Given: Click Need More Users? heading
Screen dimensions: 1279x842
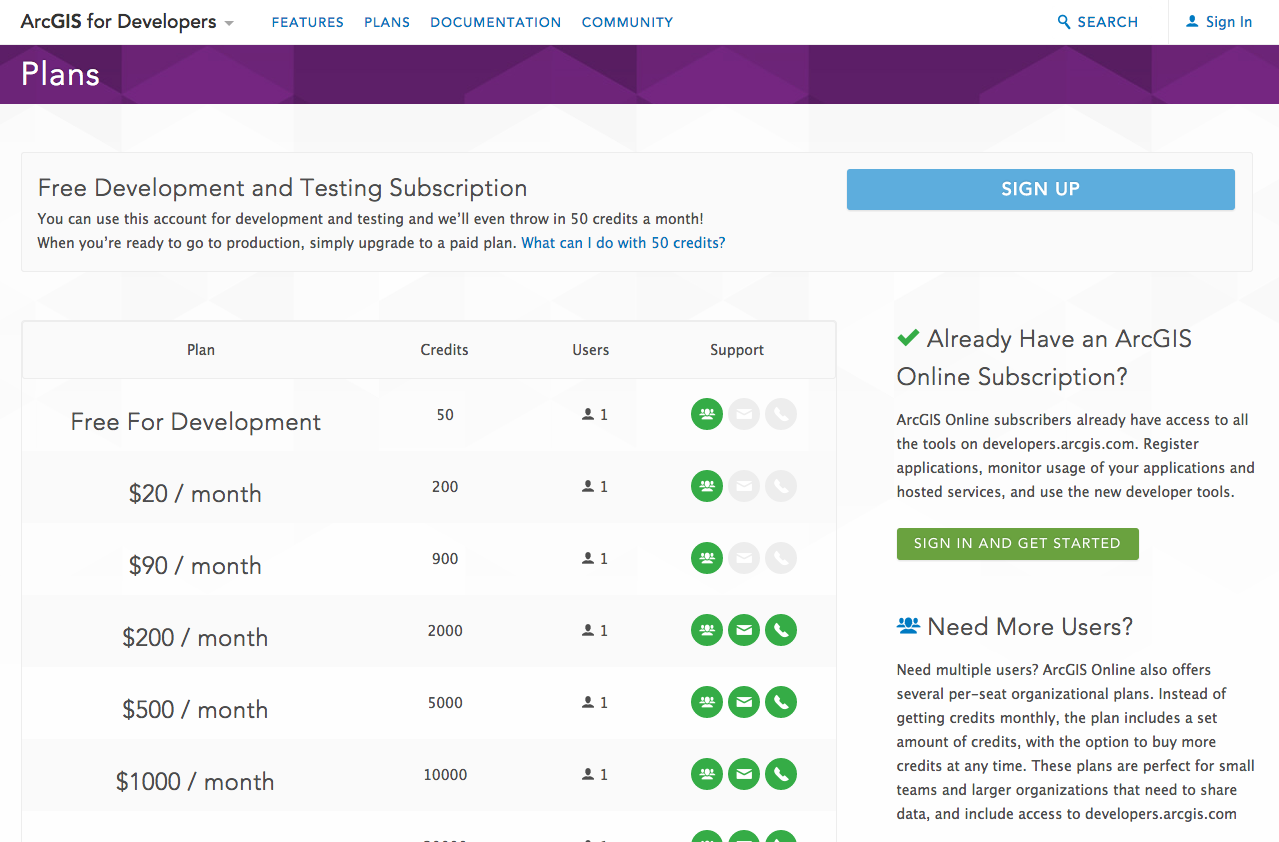Looking at the screenshot, I should pos(1030,627).
